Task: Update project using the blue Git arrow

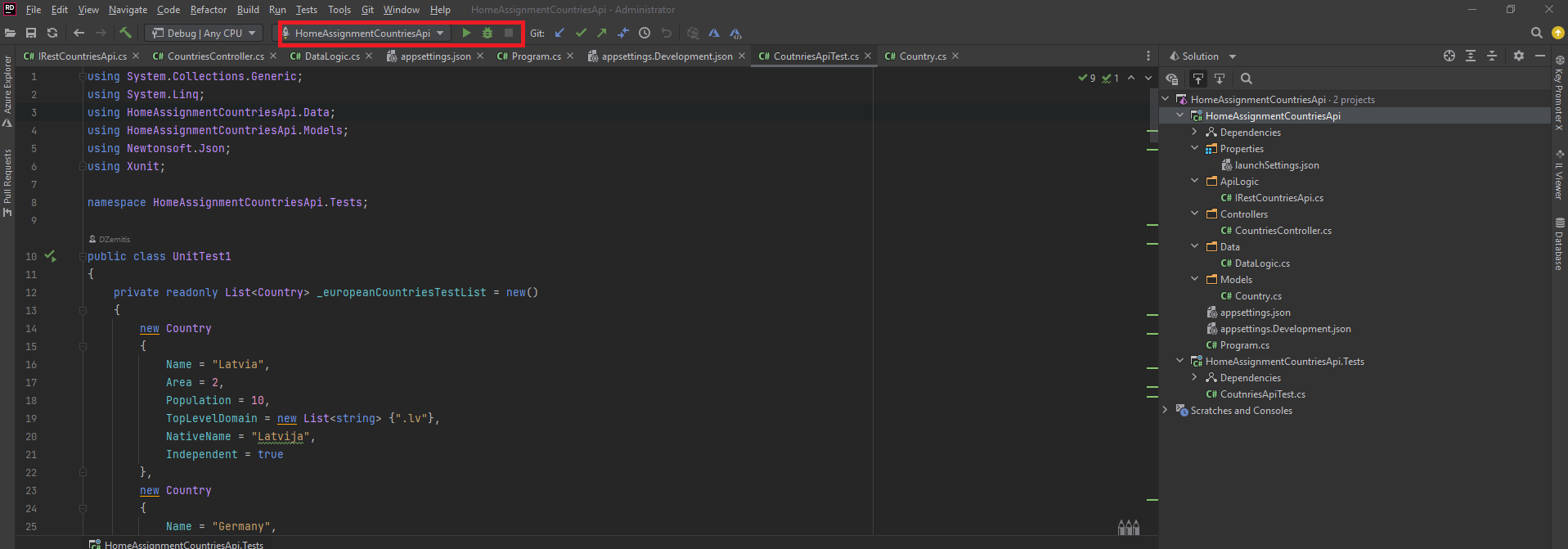Action: (x=559, y=33)
